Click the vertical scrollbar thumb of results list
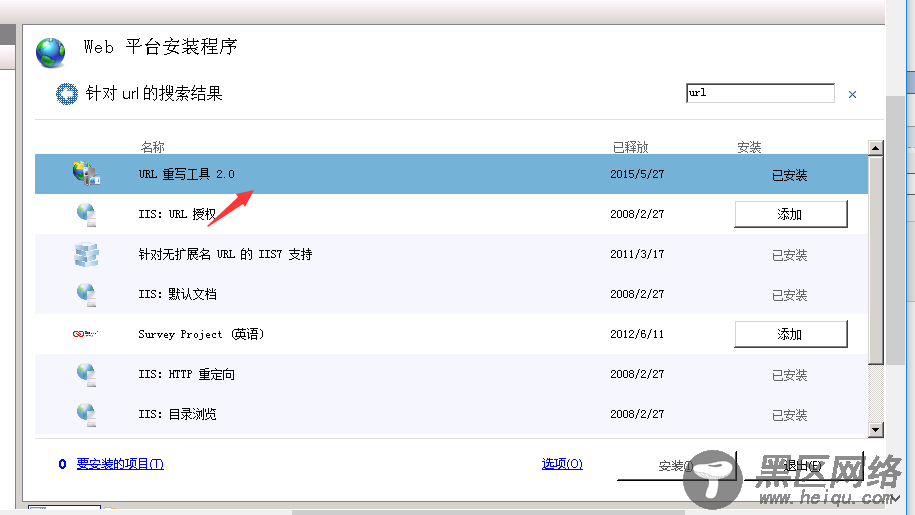915x515 pixels. point(875,260)
